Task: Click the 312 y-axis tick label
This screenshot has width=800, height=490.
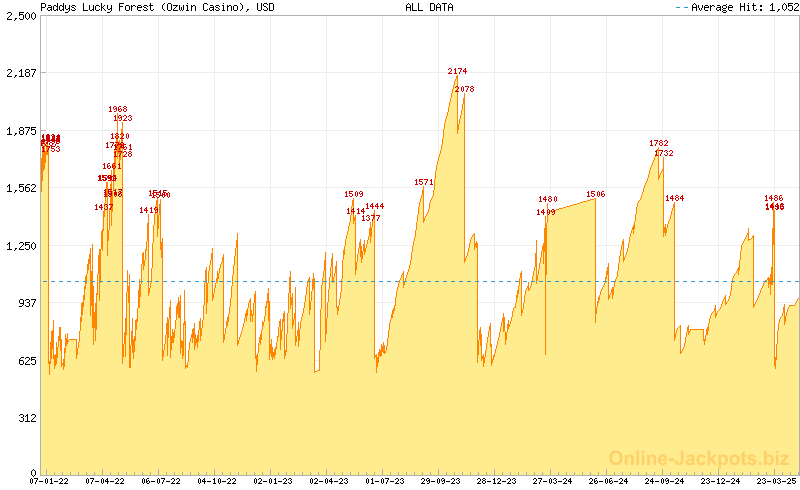Action: click(26, 418)
